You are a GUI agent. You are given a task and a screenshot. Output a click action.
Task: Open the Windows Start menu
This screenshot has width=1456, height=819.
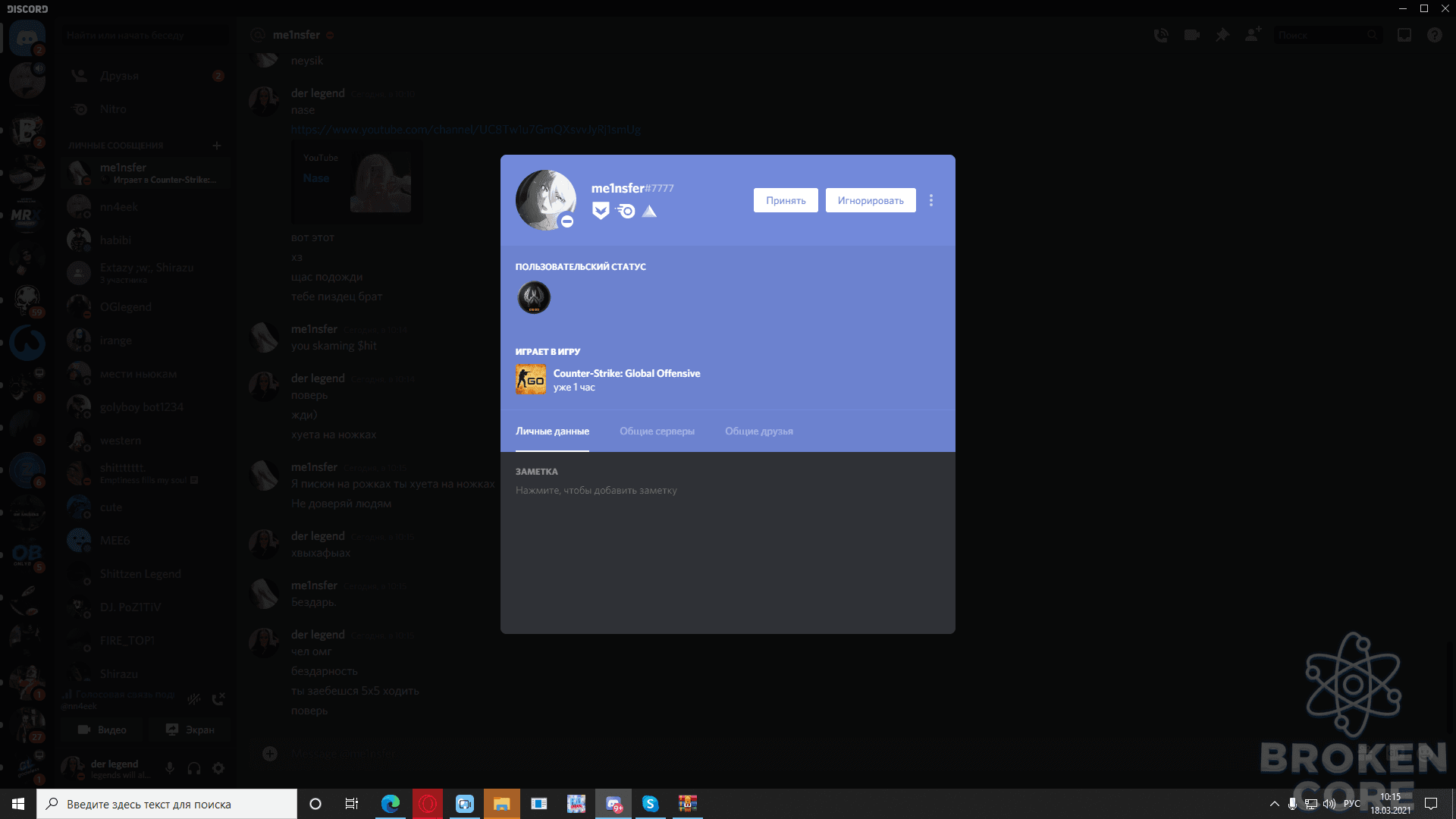18,804
